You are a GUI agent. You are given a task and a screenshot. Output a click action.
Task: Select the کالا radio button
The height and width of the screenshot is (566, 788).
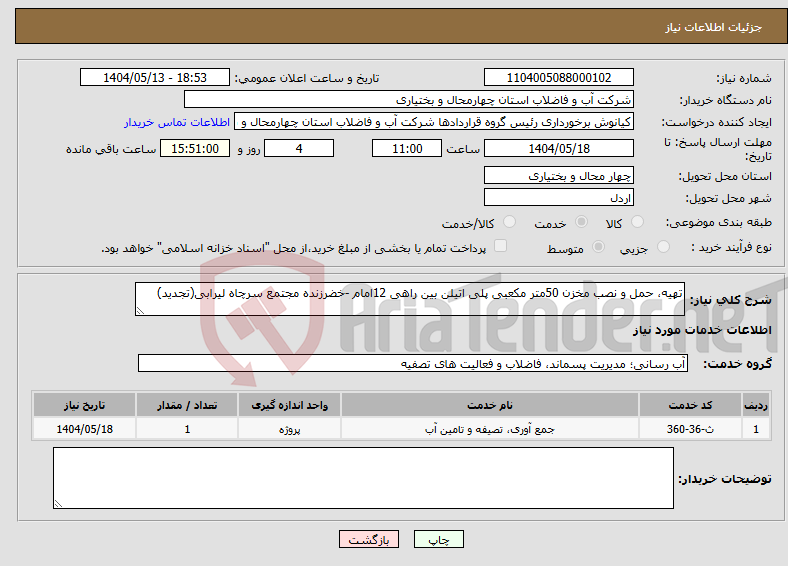pos(637,222)
